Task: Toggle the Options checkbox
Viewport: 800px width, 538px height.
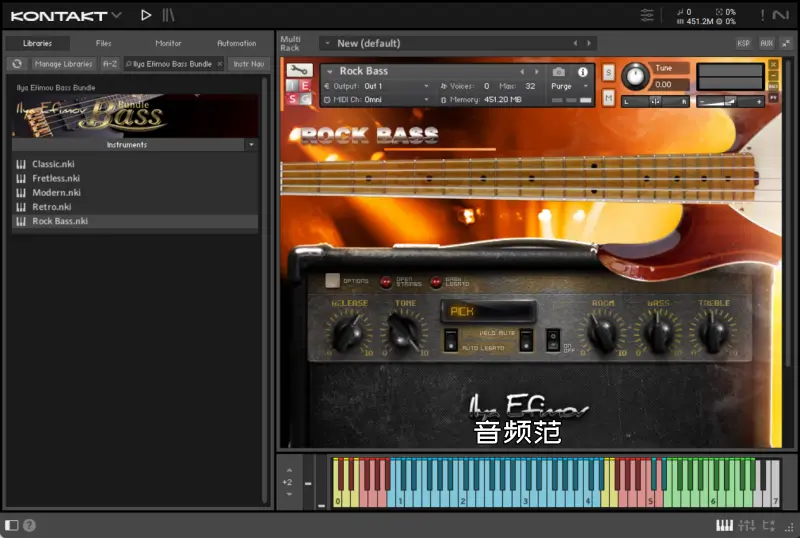Action: 332,280
